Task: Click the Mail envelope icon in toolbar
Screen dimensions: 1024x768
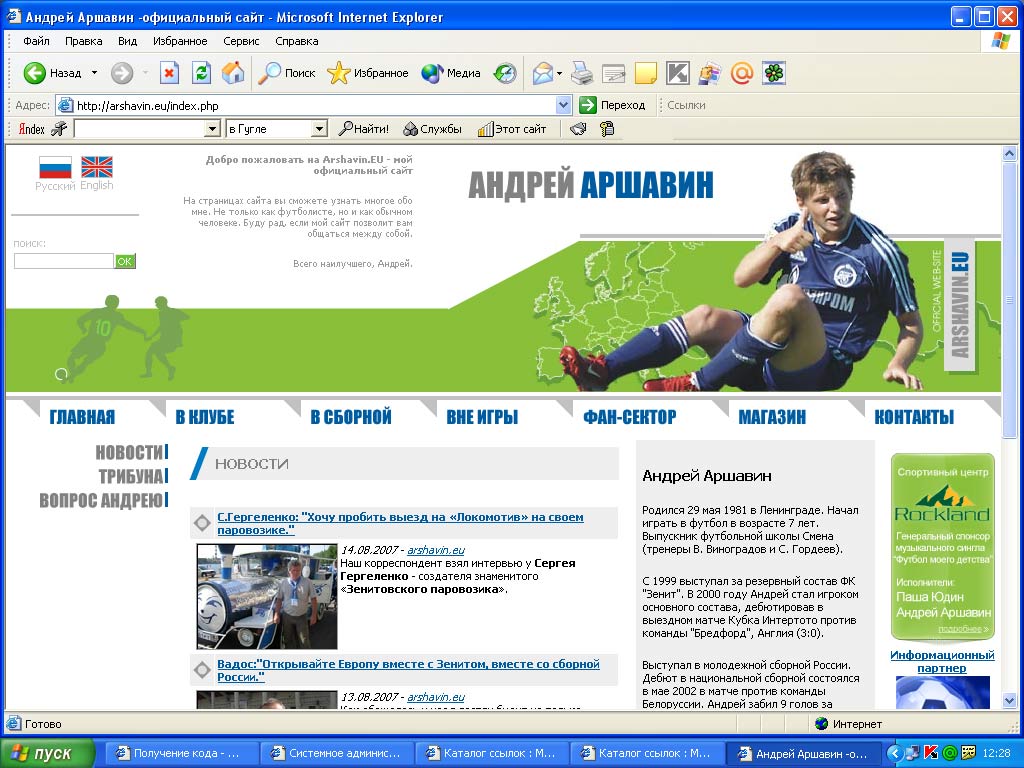Action: [543, 73]
